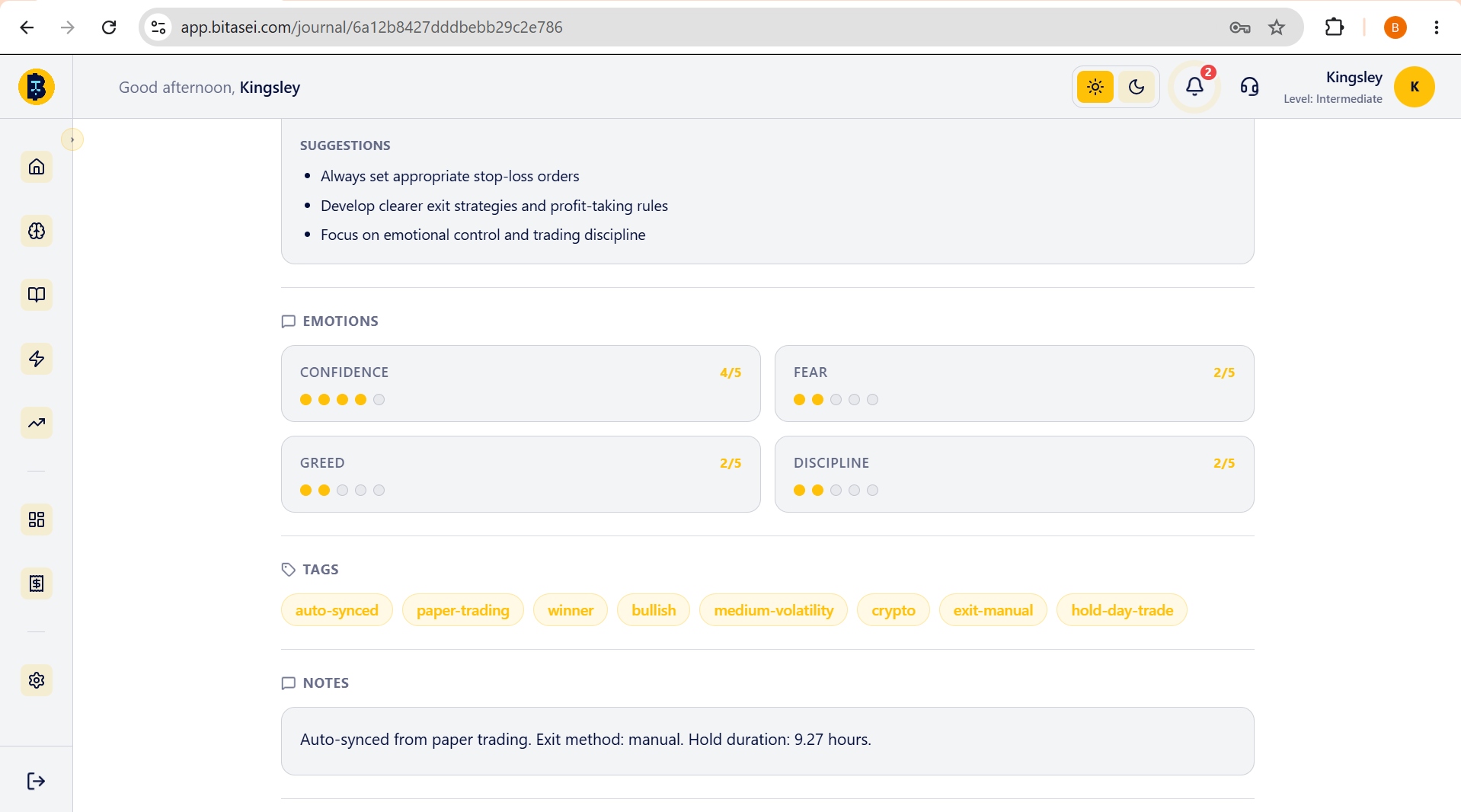Select the auto-synced tag
Screen dimensions: 1461x812
pyautogui.click(x=337, y=610)
